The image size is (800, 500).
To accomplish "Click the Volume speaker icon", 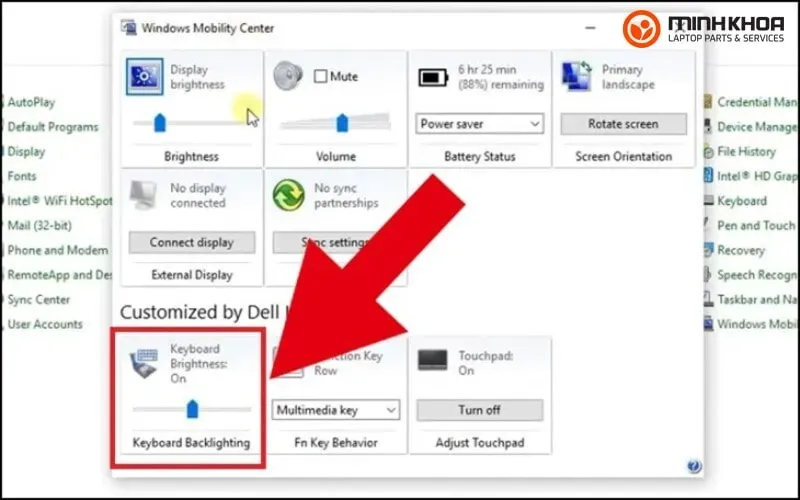I will pos(289,77).
